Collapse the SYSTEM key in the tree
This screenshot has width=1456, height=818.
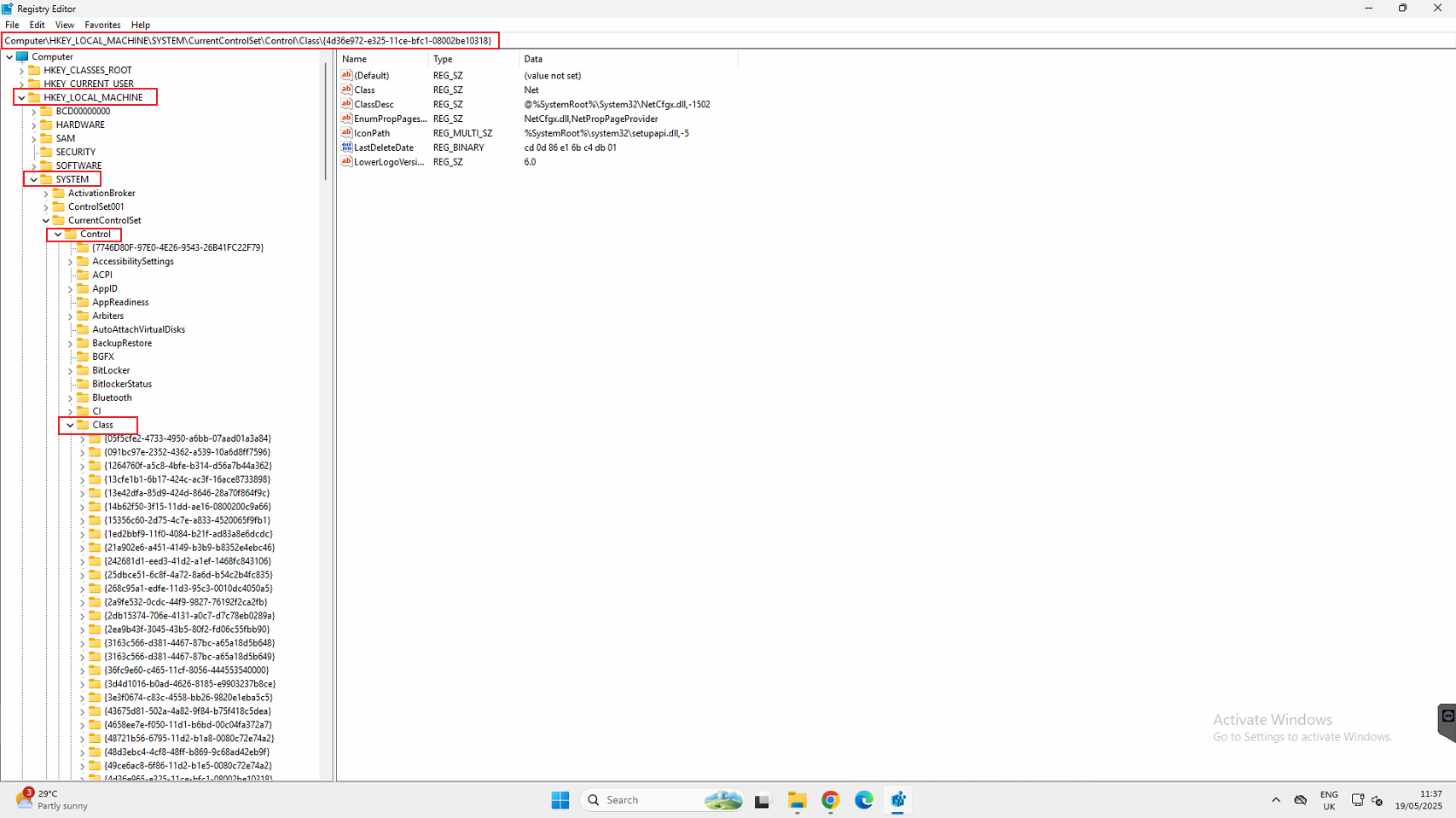(33, 179)
